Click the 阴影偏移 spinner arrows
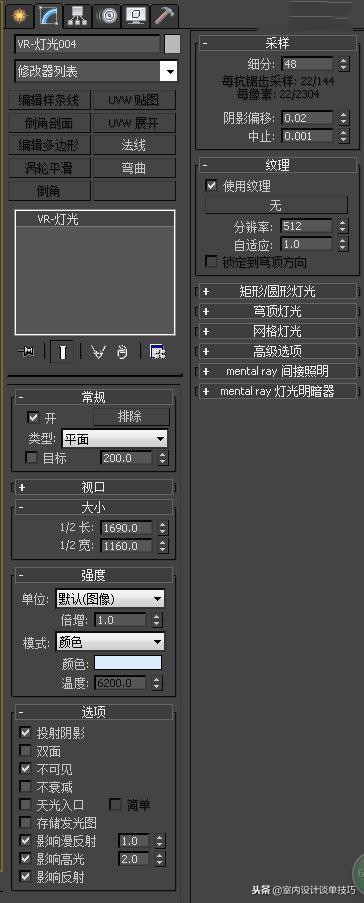Viewport: 364px width, 903px height. tap(344, 118)
